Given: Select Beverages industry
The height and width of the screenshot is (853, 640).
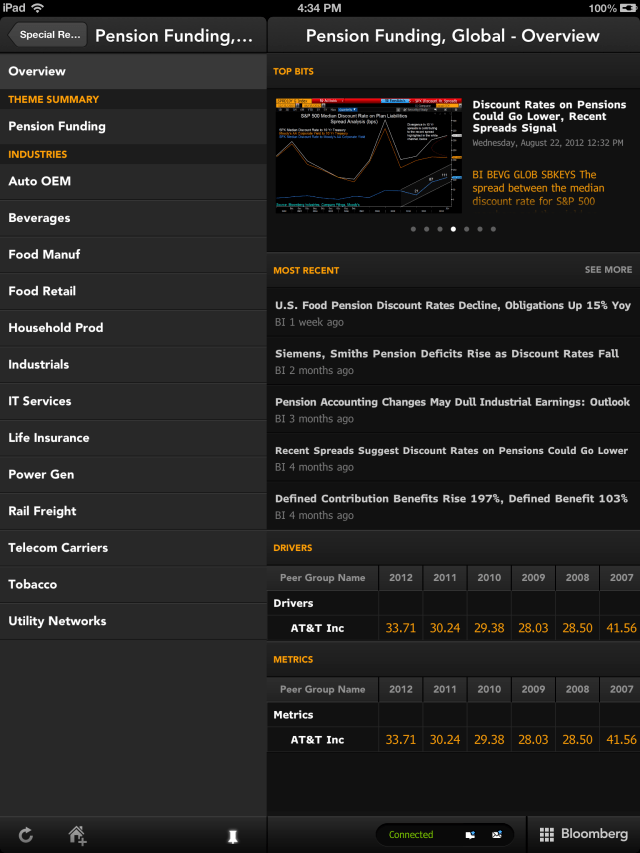Looking at the screenshot, I should click(133, 218).
